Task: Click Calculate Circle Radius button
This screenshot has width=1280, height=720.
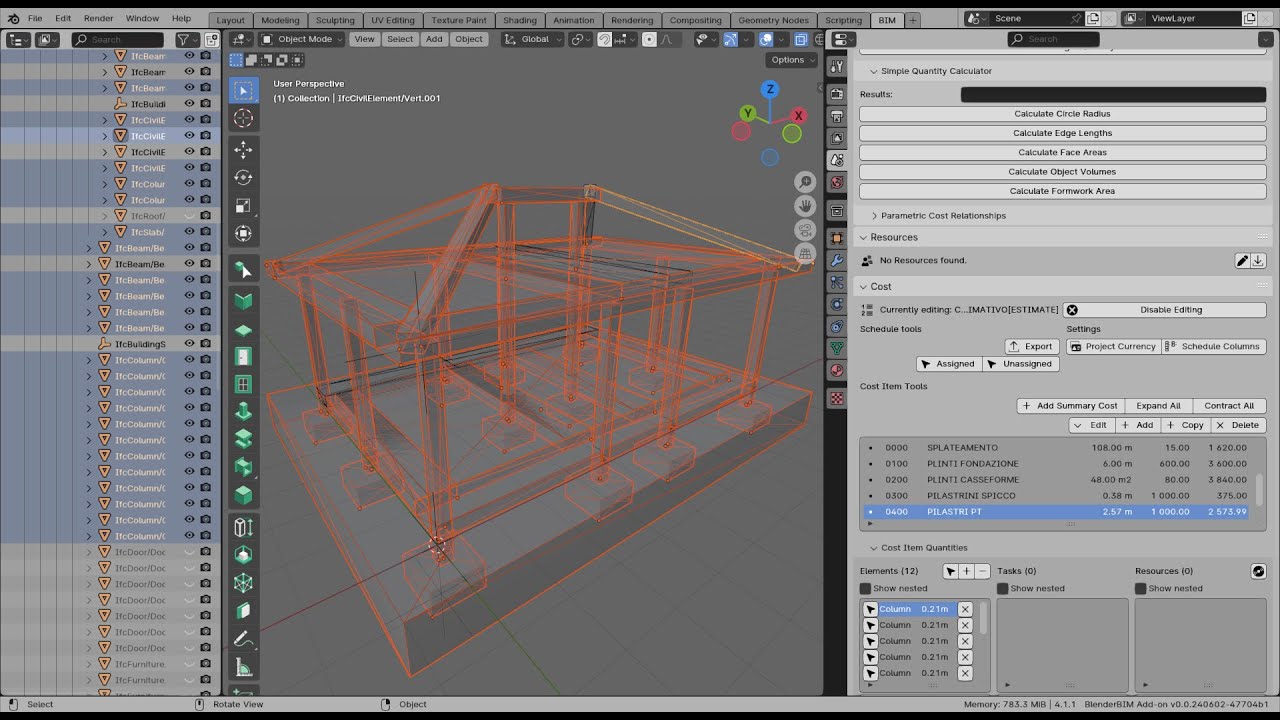Action: (1062, 114)
